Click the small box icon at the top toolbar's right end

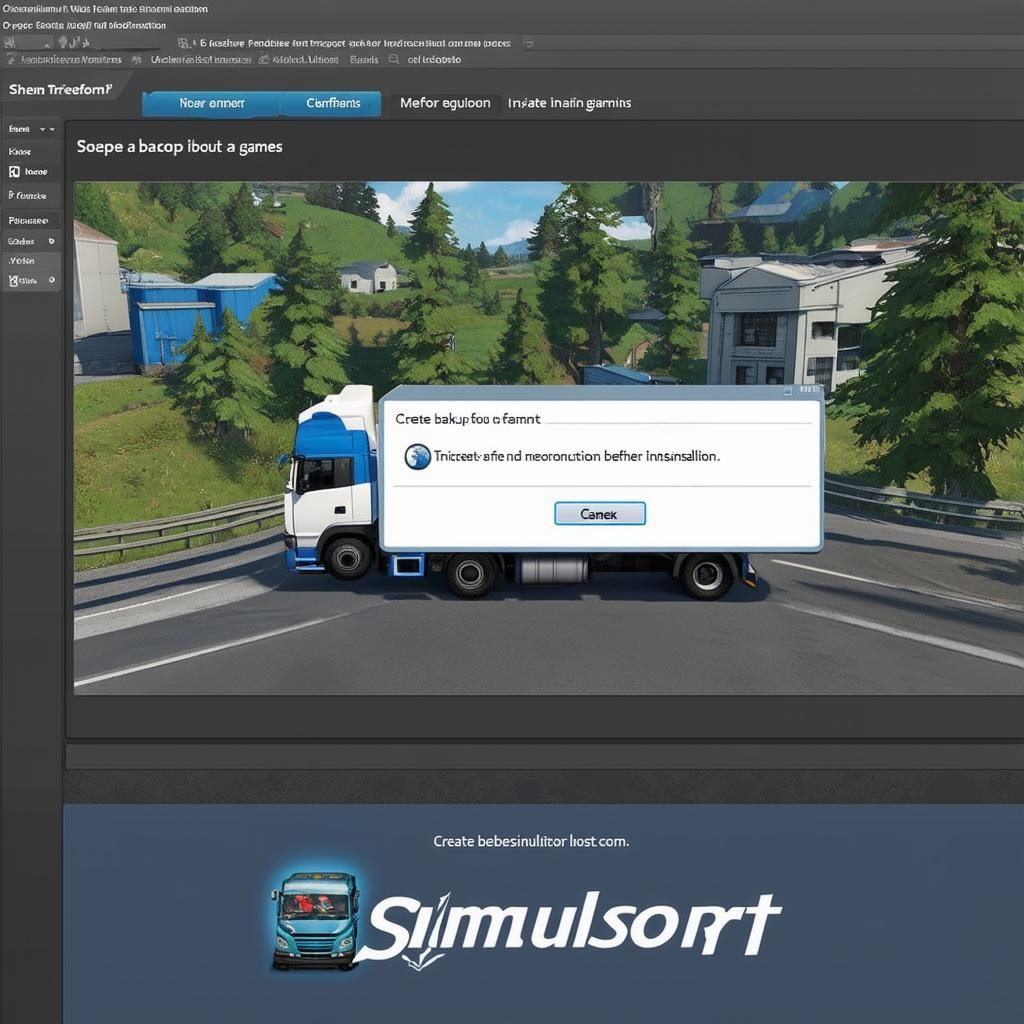click(529, 44)
